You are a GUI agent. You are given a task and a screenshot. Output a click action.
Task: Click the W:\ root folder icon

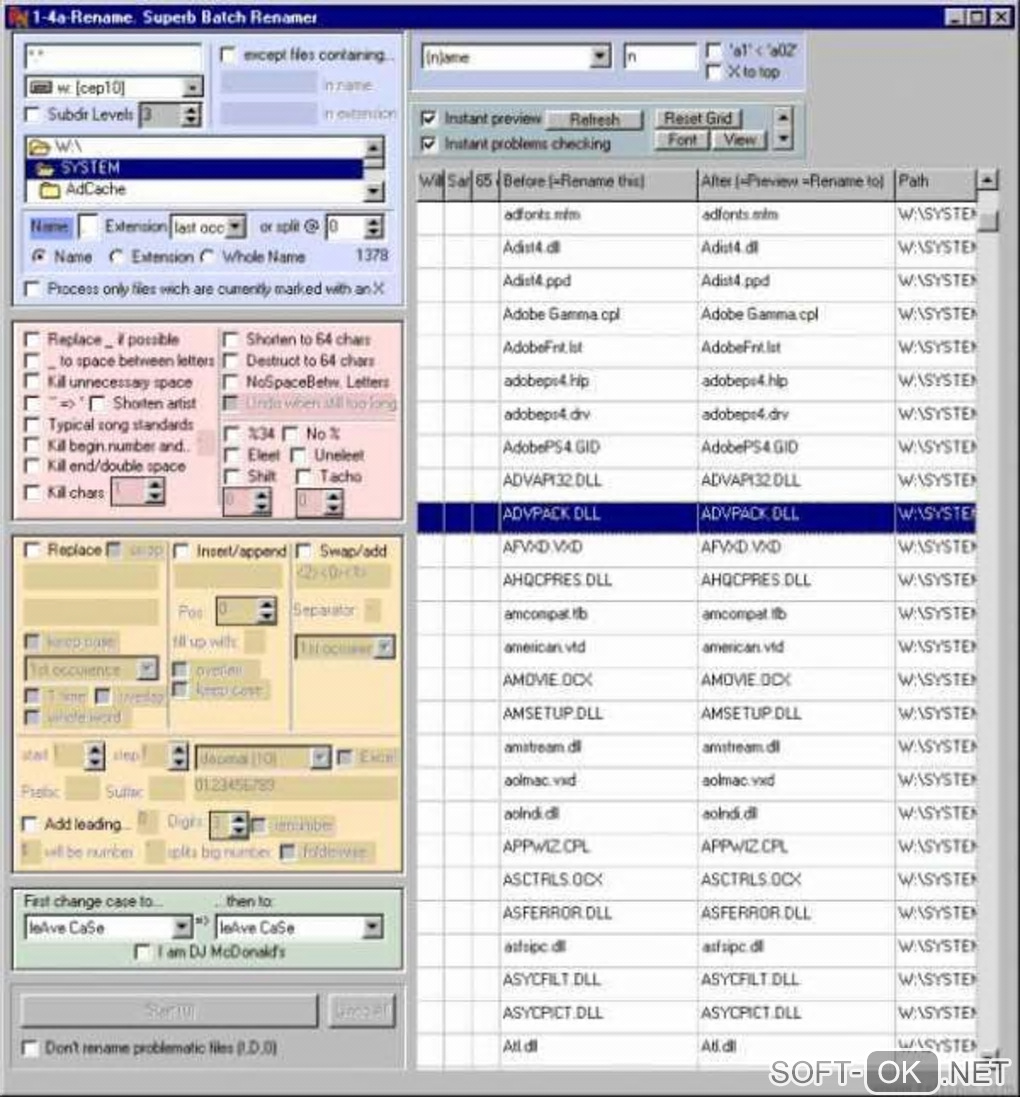40,147
